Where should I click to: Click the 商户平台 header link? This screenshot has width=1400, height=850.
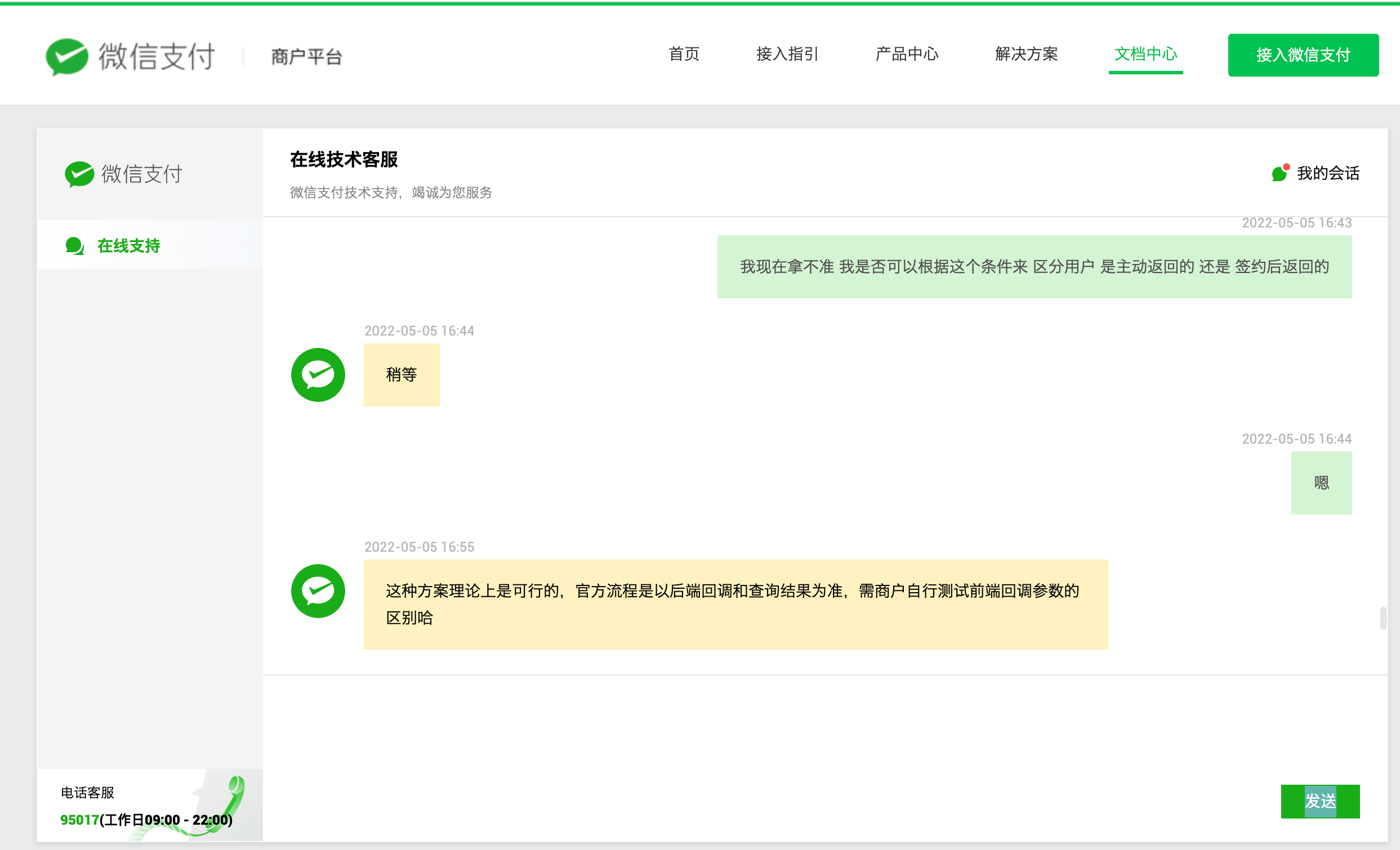click(306, 57)
